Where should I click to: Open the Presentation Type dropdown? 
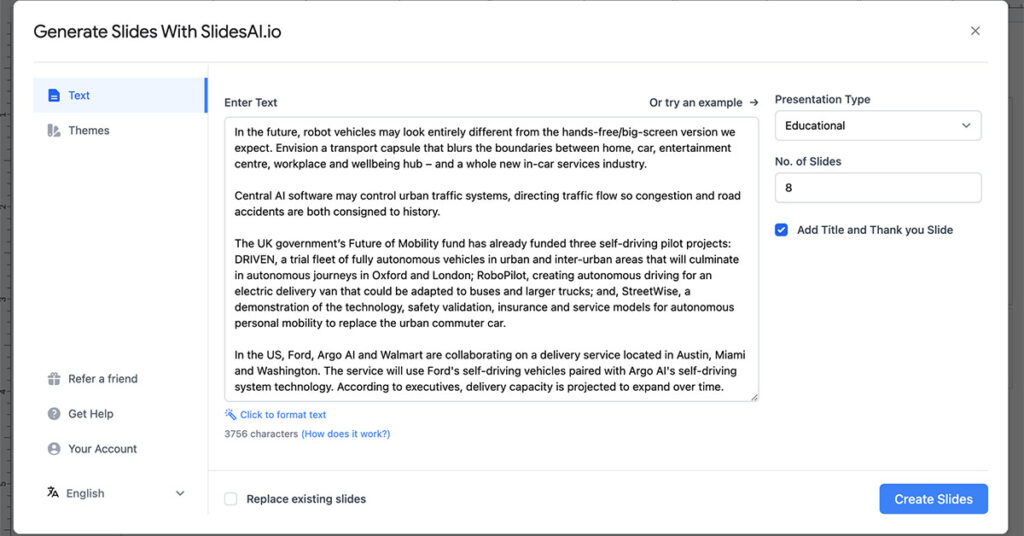[877, 126]
